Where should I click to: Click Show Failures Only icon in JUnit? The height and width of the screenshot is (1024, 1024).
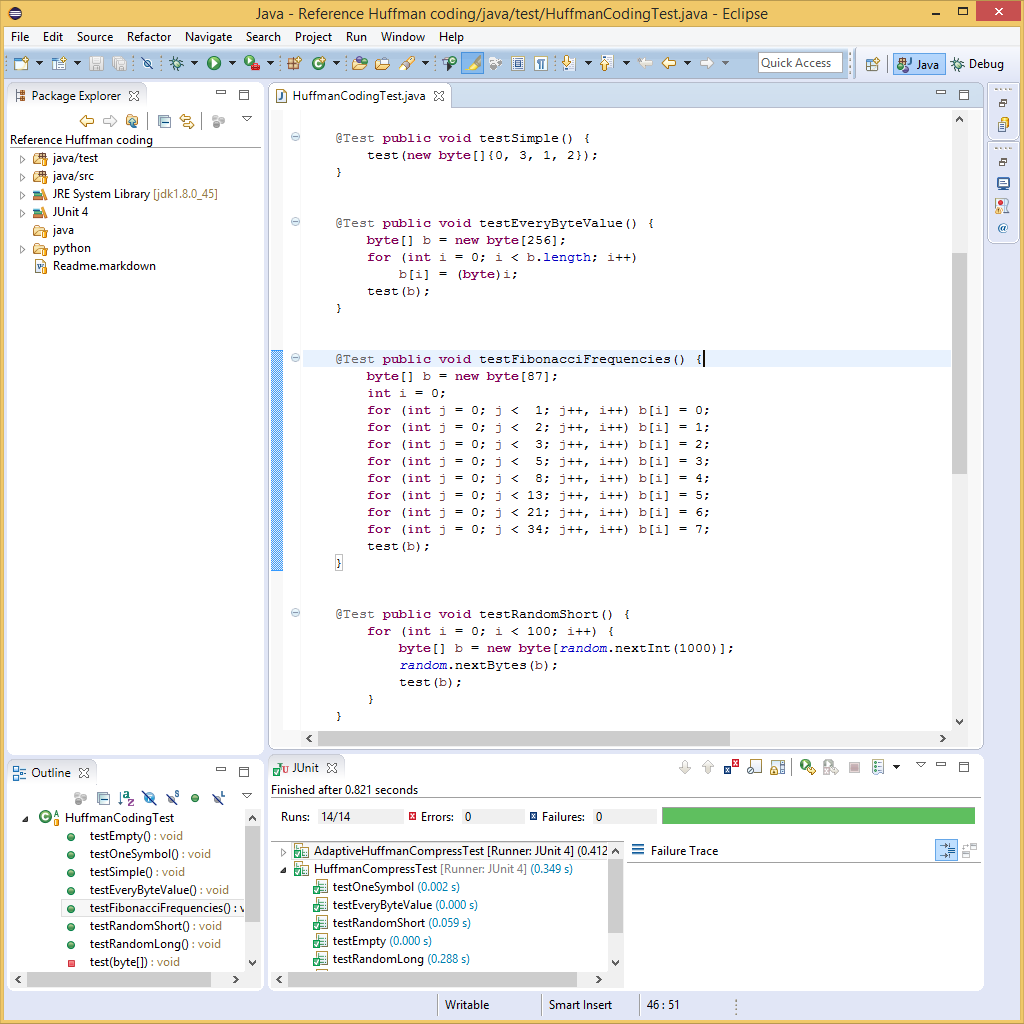click(731, 767)
